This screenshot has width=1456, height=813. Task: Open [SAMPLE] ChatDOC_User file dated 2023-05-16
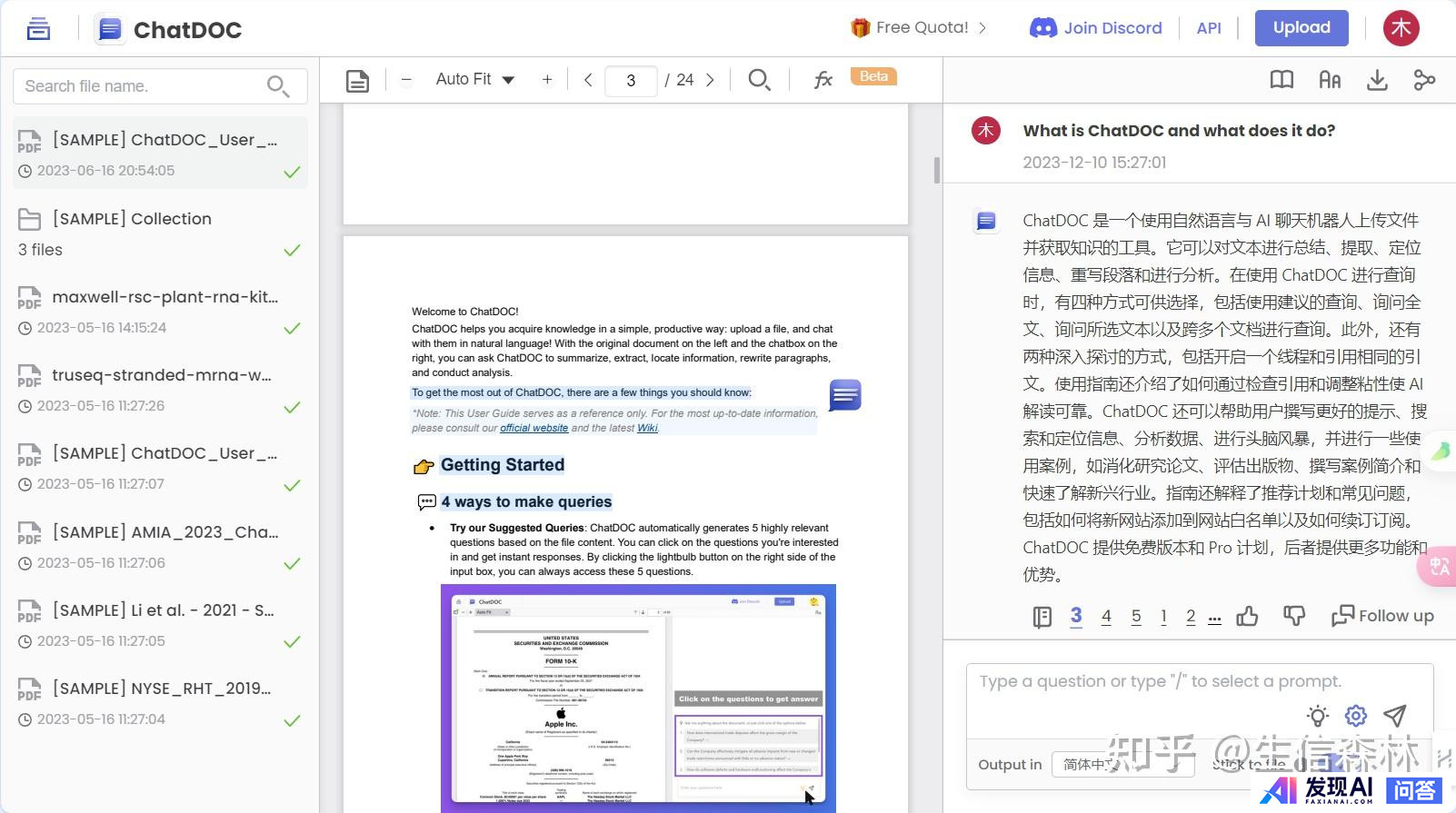pyautogui.click(x=160, y=467)
